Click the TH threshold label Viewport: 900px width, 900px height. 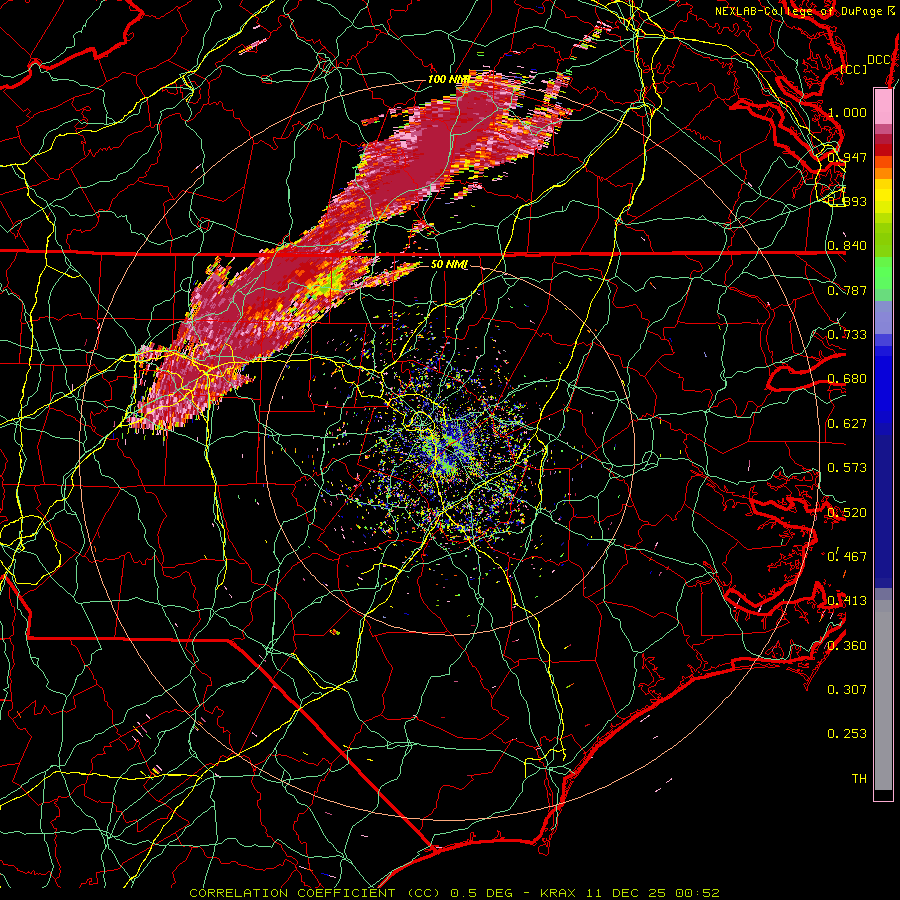click(859, 779)
